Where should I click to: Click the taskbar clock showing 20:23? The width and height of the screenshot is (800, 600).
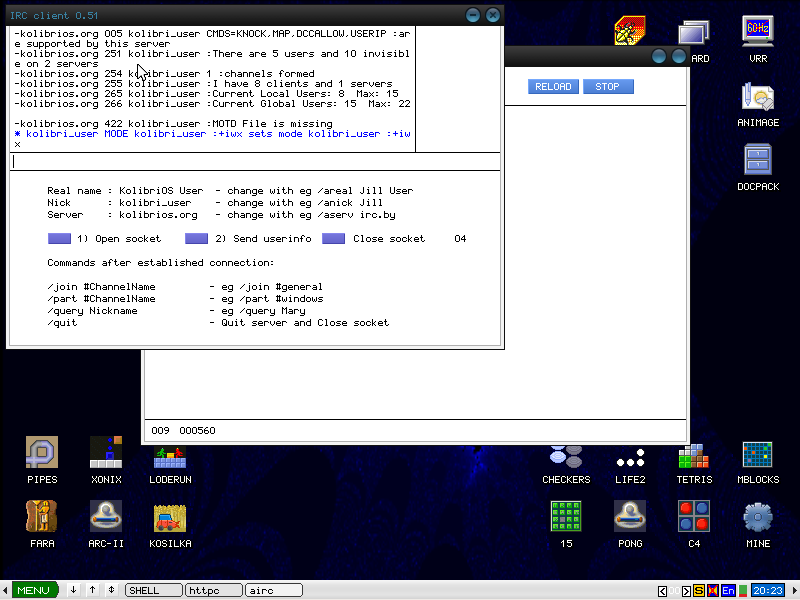coord(768,590)
